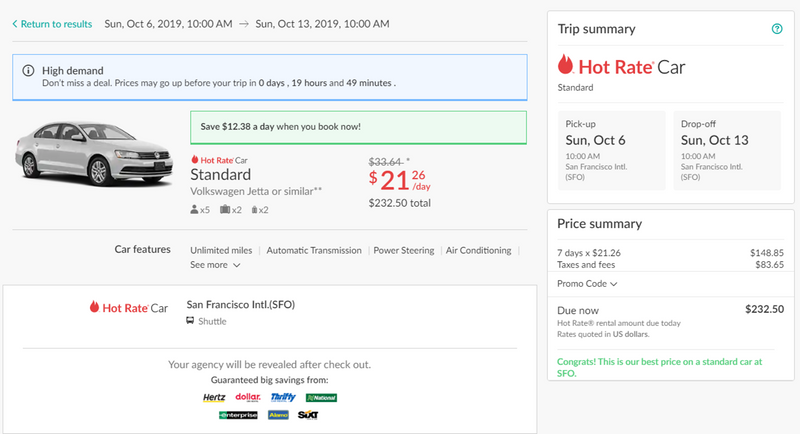Click the pick-up date Sun, Oct 6, 2019 header text
Screen dimensions: 800x434
pyautogui.click(x=168, y=24)
